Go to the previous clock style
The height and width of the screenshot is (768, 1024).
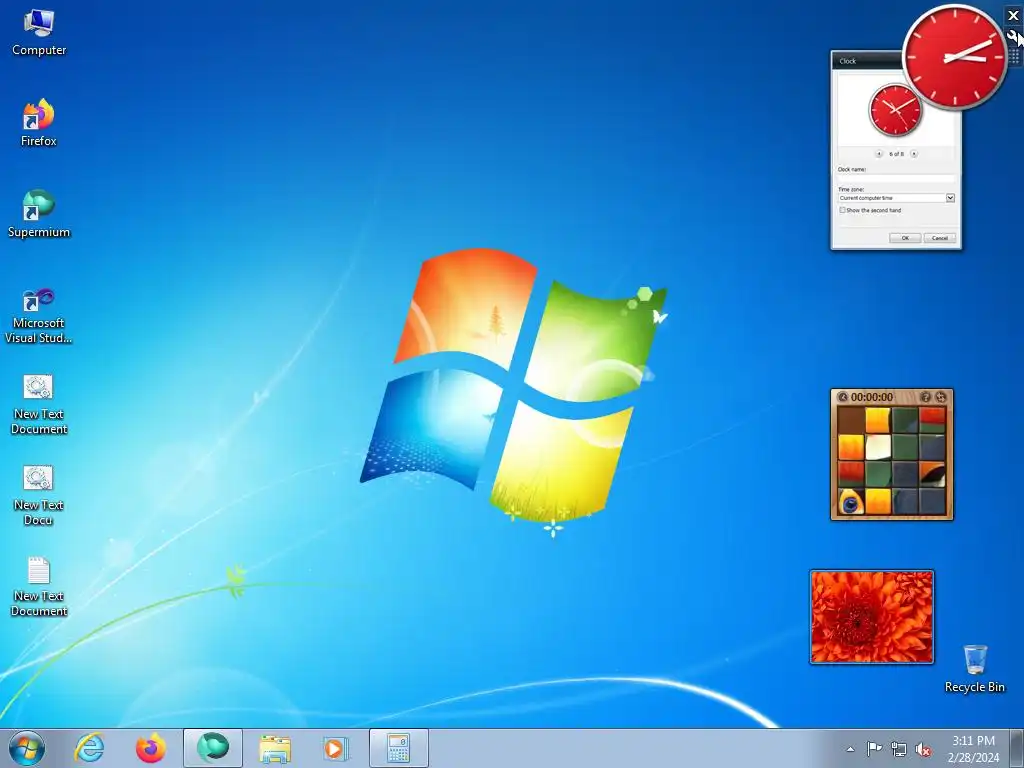click(x=879, y=154)
